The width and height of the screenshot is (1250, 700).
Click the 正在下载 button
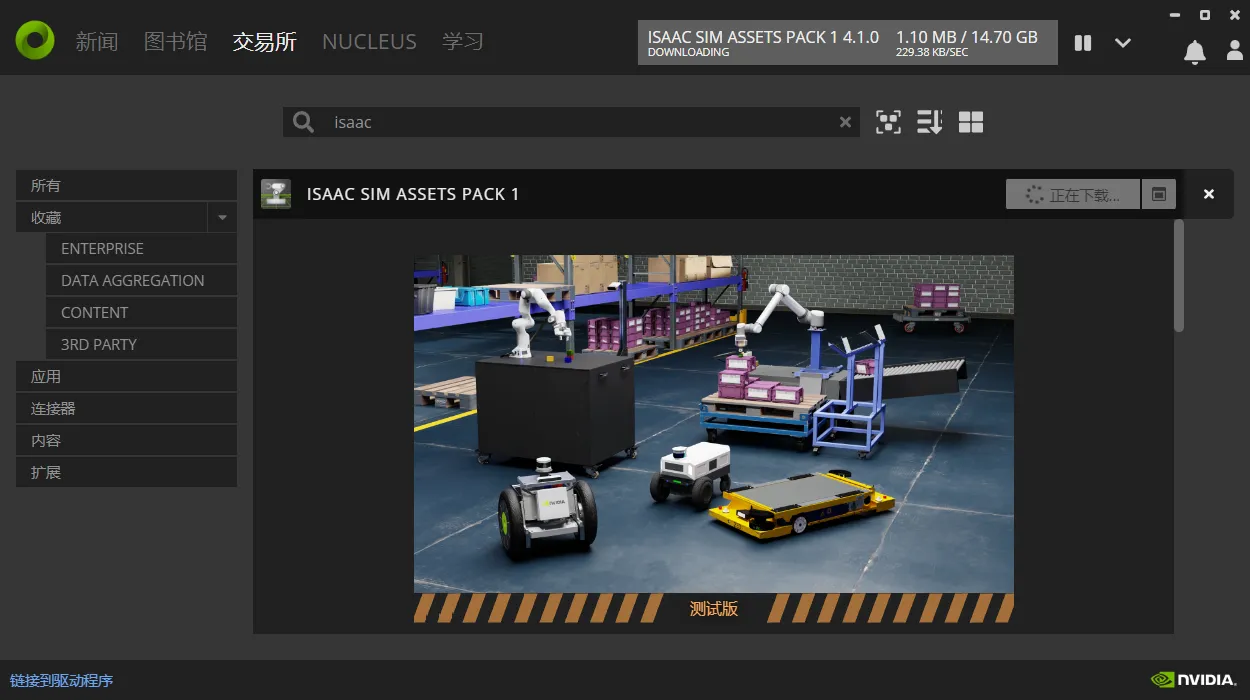point(1072,194)
